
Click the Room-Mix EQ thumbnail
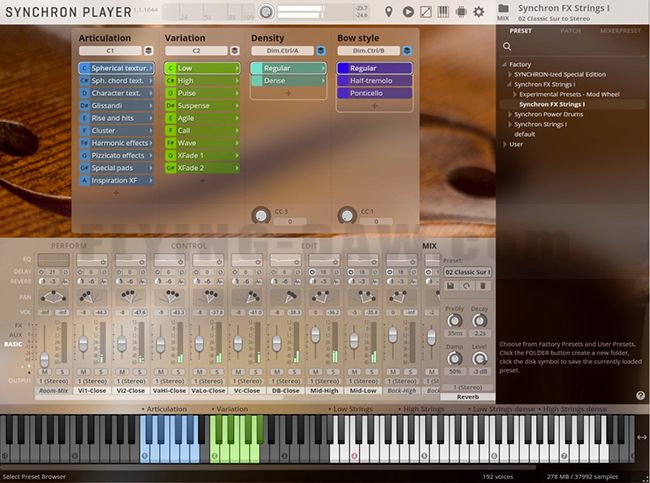[x=53, y=260]
